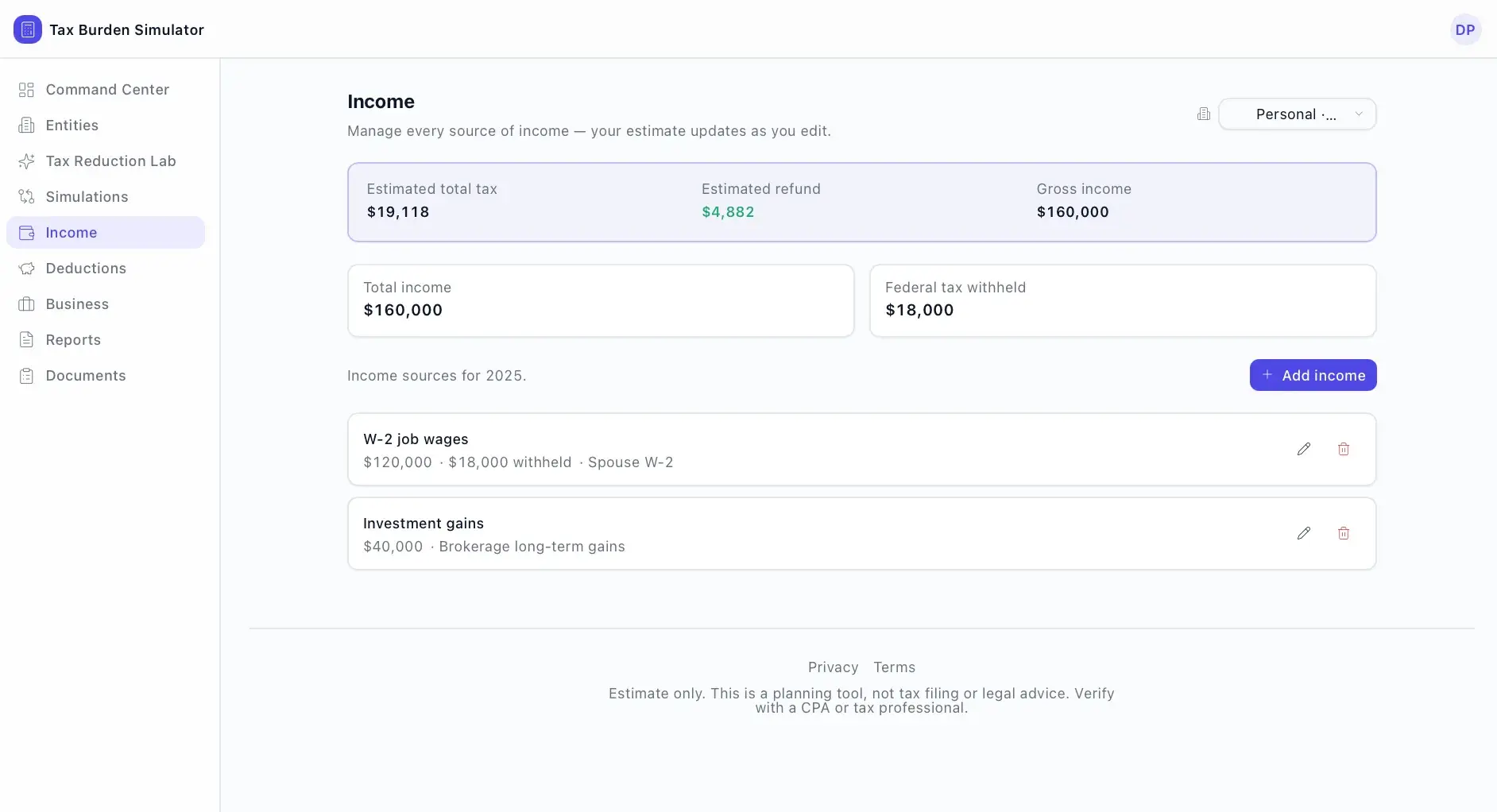Click the Estimated total tax value $19,118
Image resolution: width=1497 pixels, height=812 pixels.
pos(398,212)
